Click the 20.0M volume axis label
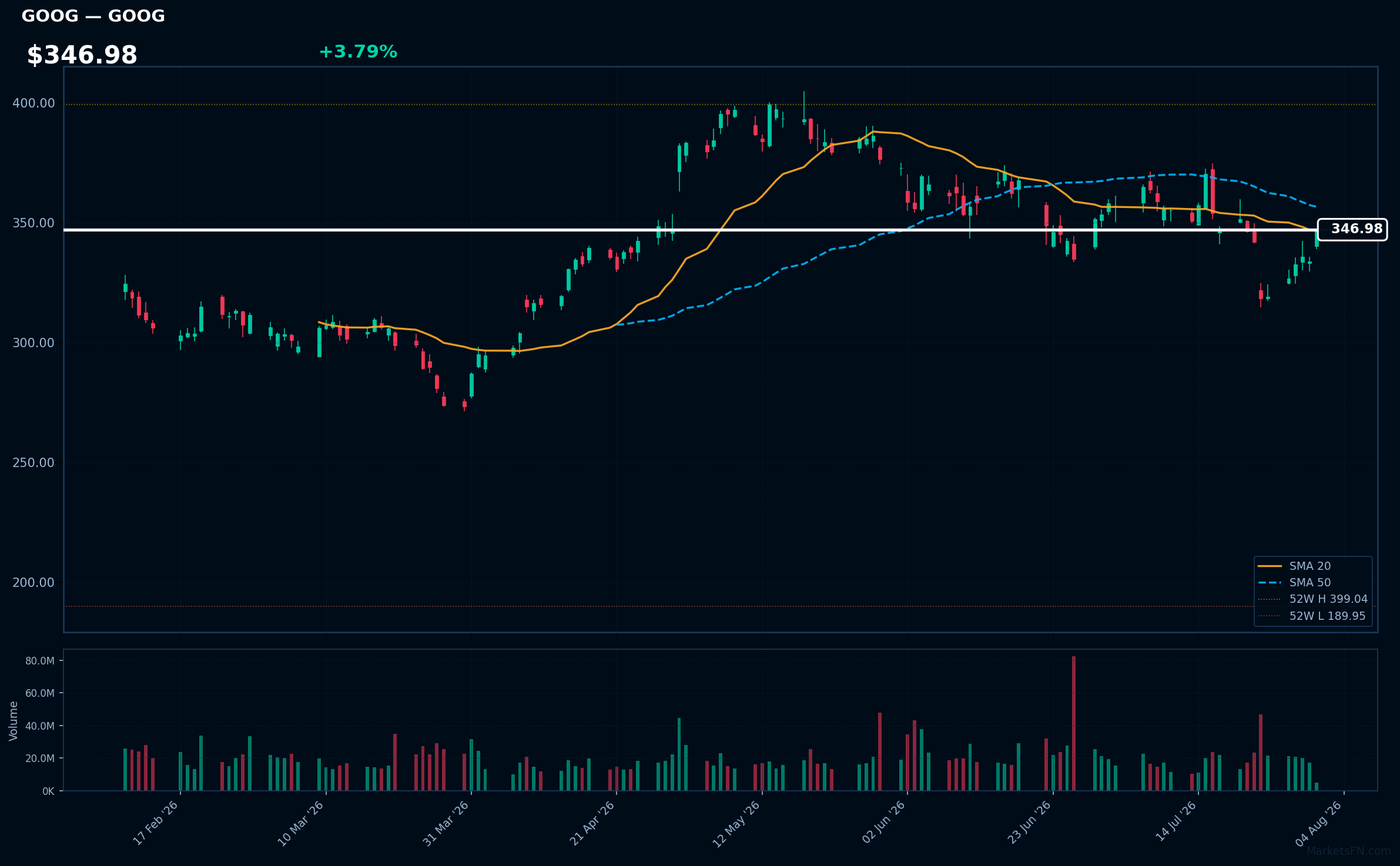The width and height of the screenshot is (1400, 866). pos(40,758)
